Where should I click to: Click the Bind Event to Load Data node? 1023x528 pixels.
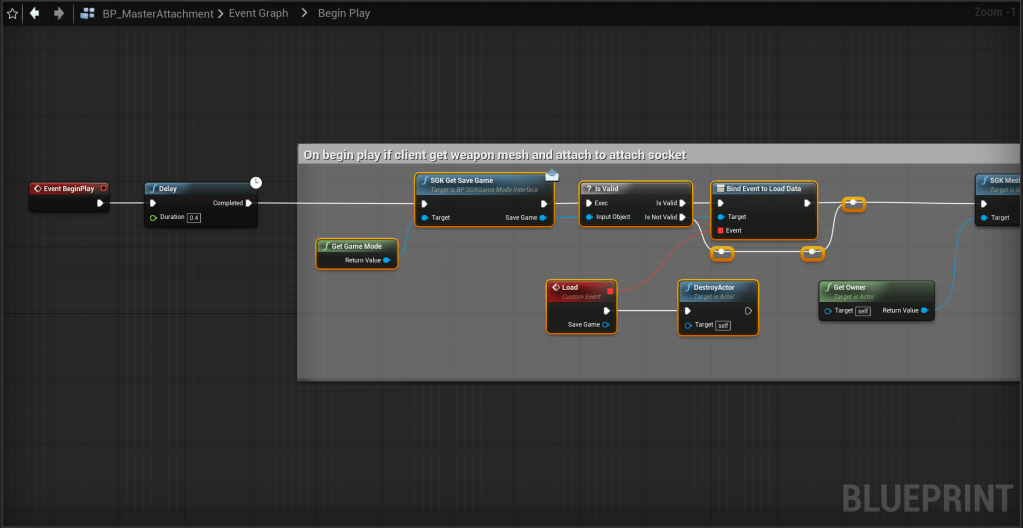tap(764, 187)
